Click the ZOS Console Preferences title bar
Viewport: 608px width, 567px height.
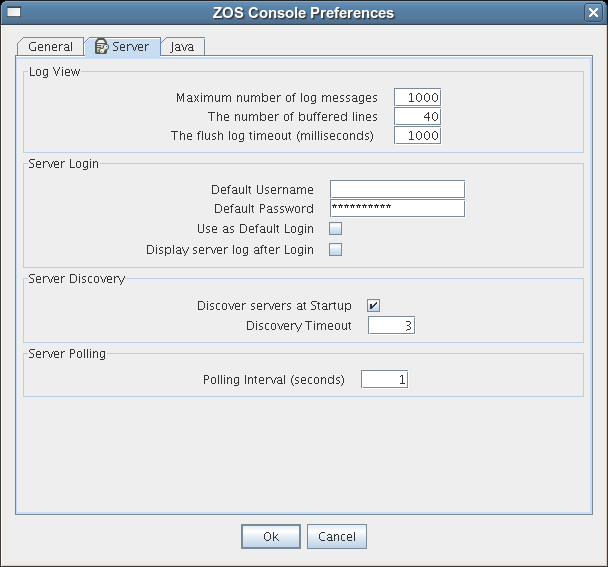304,13
